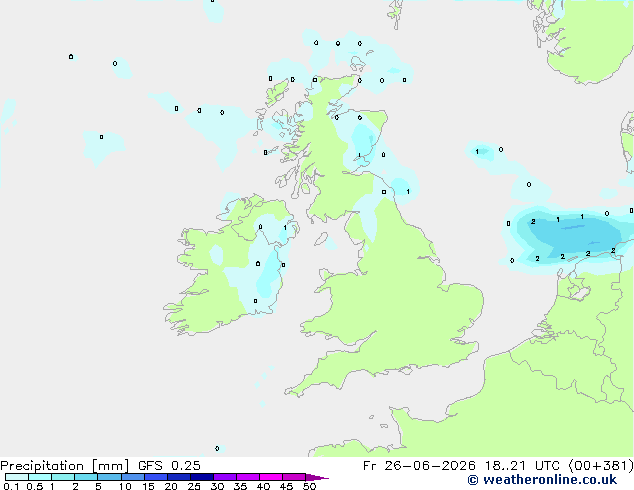Click the 10–15 mm legend color box
This screenshot has height=490, width=634.
click(133, 477)
